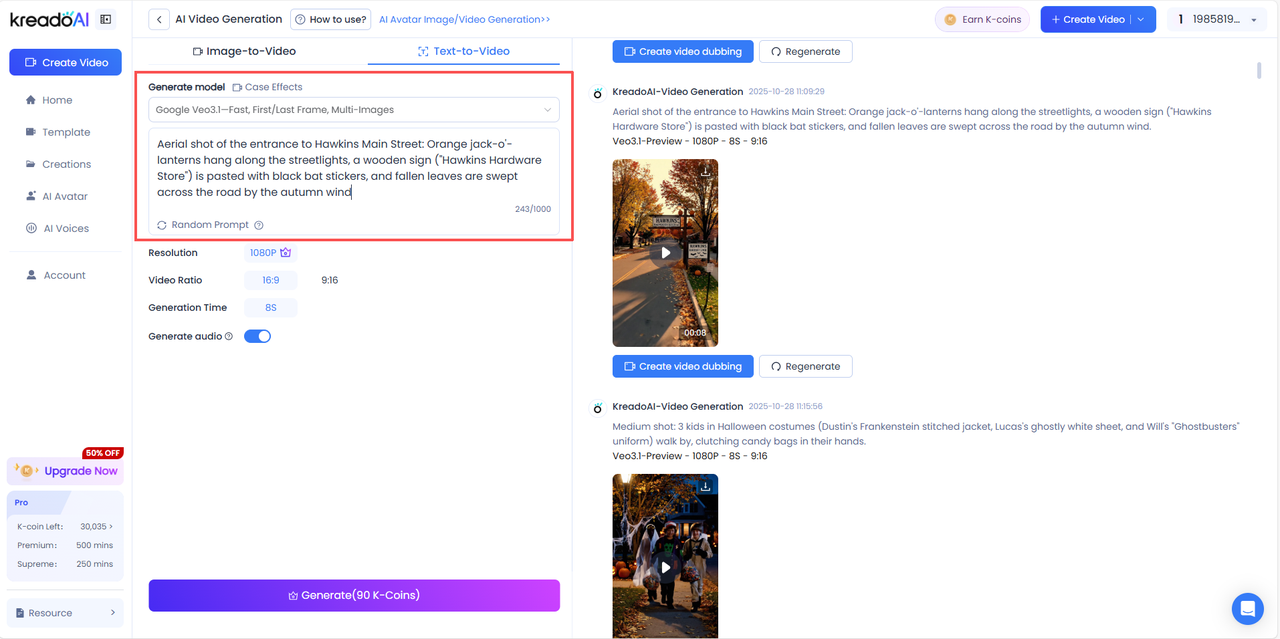Click the Random Prompt refresh icon

(162, 225)
